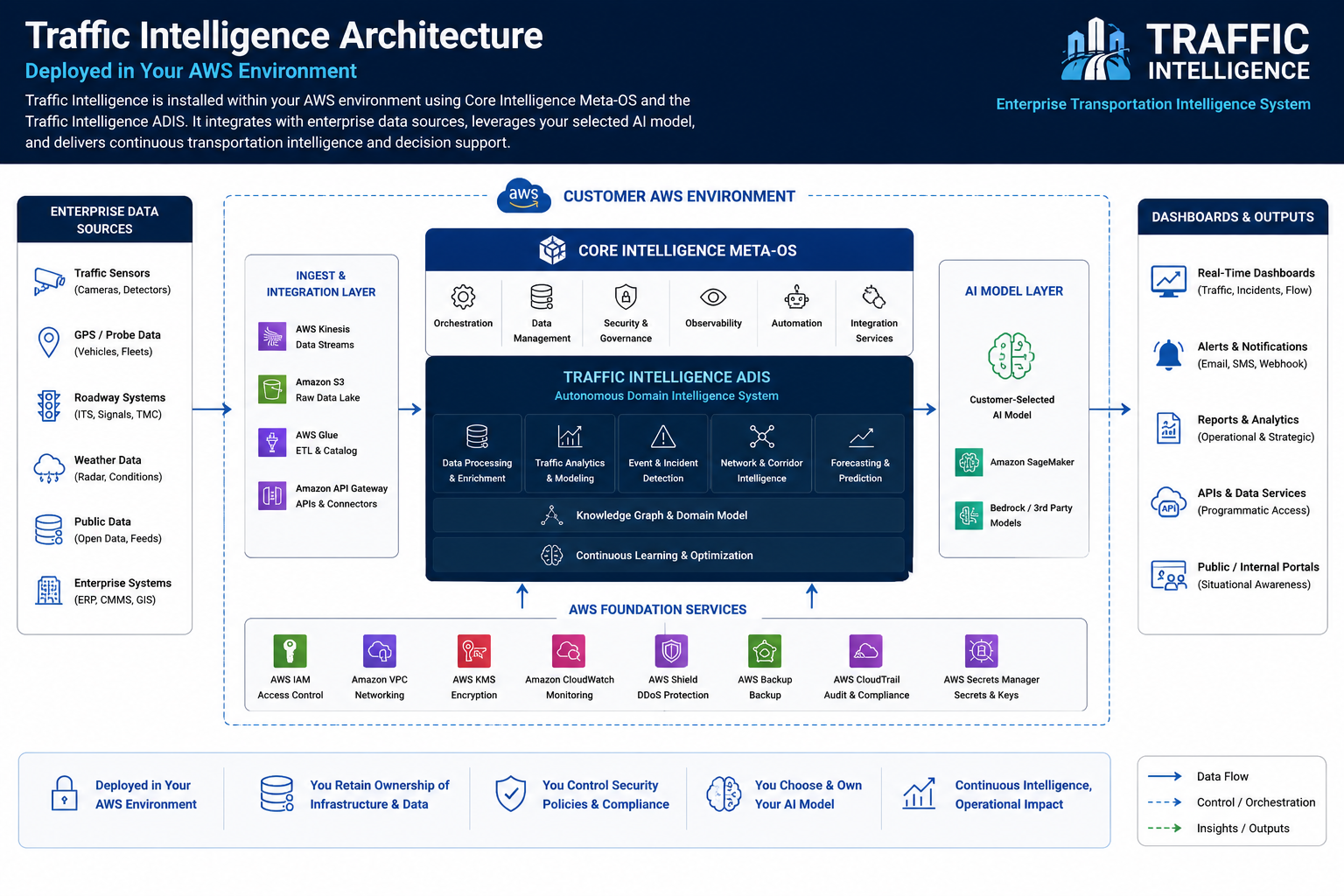Screen dimensions: 1344x896
Task: Click the Traffic Intelligence logo
Action: [1186, 51]
